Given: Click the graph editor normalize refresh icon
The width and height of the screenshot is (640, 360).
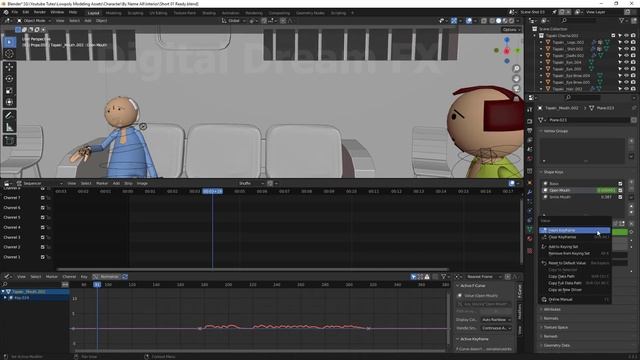Looking at the screenshot, I should (125, 277).
